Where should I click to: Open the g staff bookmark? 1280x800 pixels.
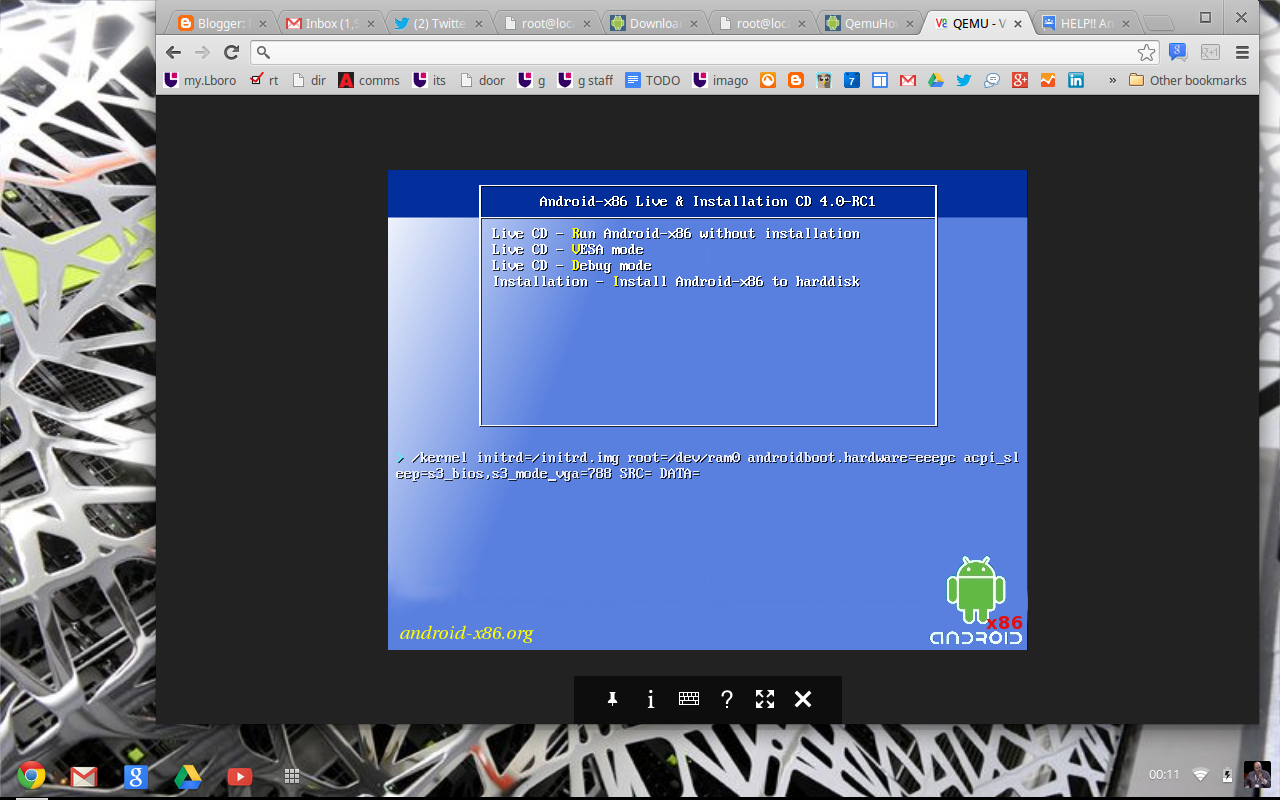coord(586,80)
